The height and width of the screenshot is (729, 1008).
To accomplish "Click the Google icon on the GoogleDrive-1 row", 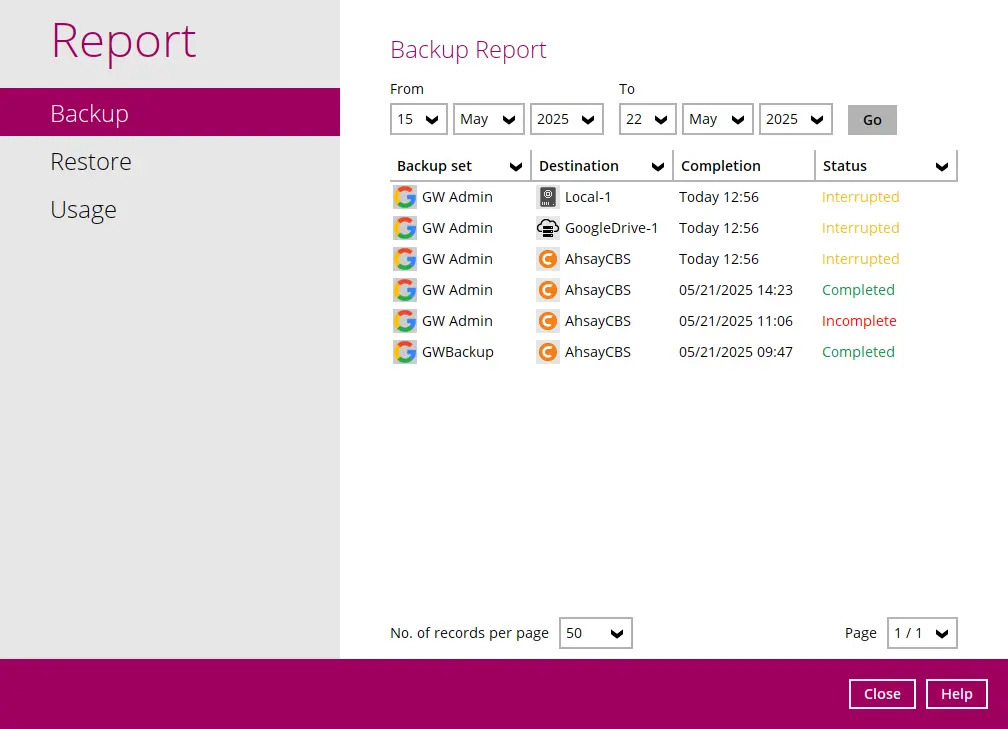I will click(404, 228).
